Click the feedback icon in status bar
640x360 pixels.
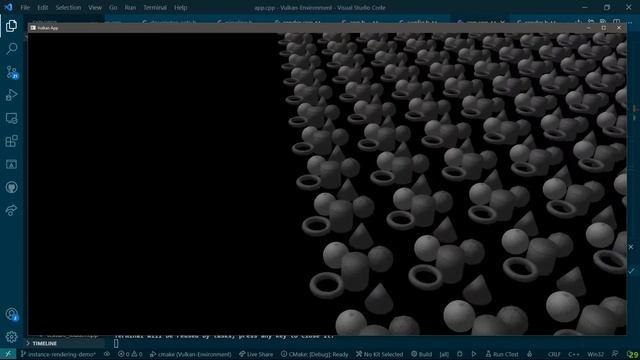coord(615,354)
